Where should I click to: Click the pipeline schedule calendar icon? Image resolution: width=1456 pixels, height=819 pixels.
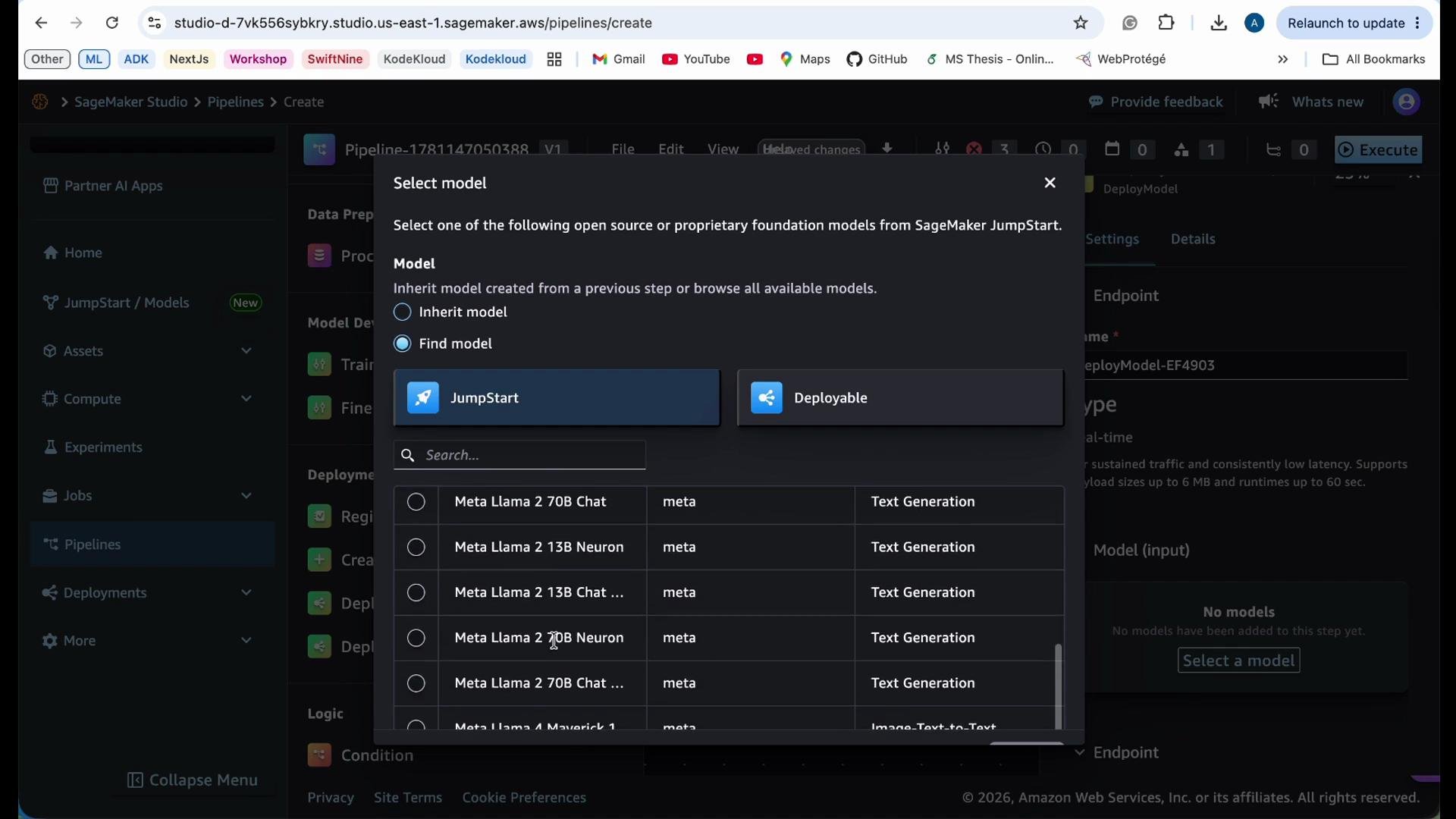1112,149
